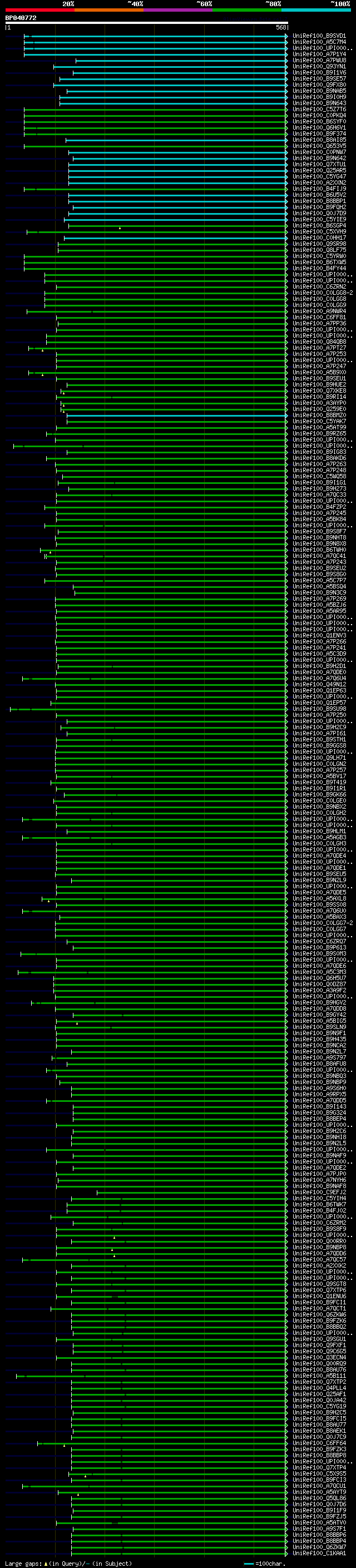
Task: Click the green ~80% identity legend segment
Action: point(246,11)
